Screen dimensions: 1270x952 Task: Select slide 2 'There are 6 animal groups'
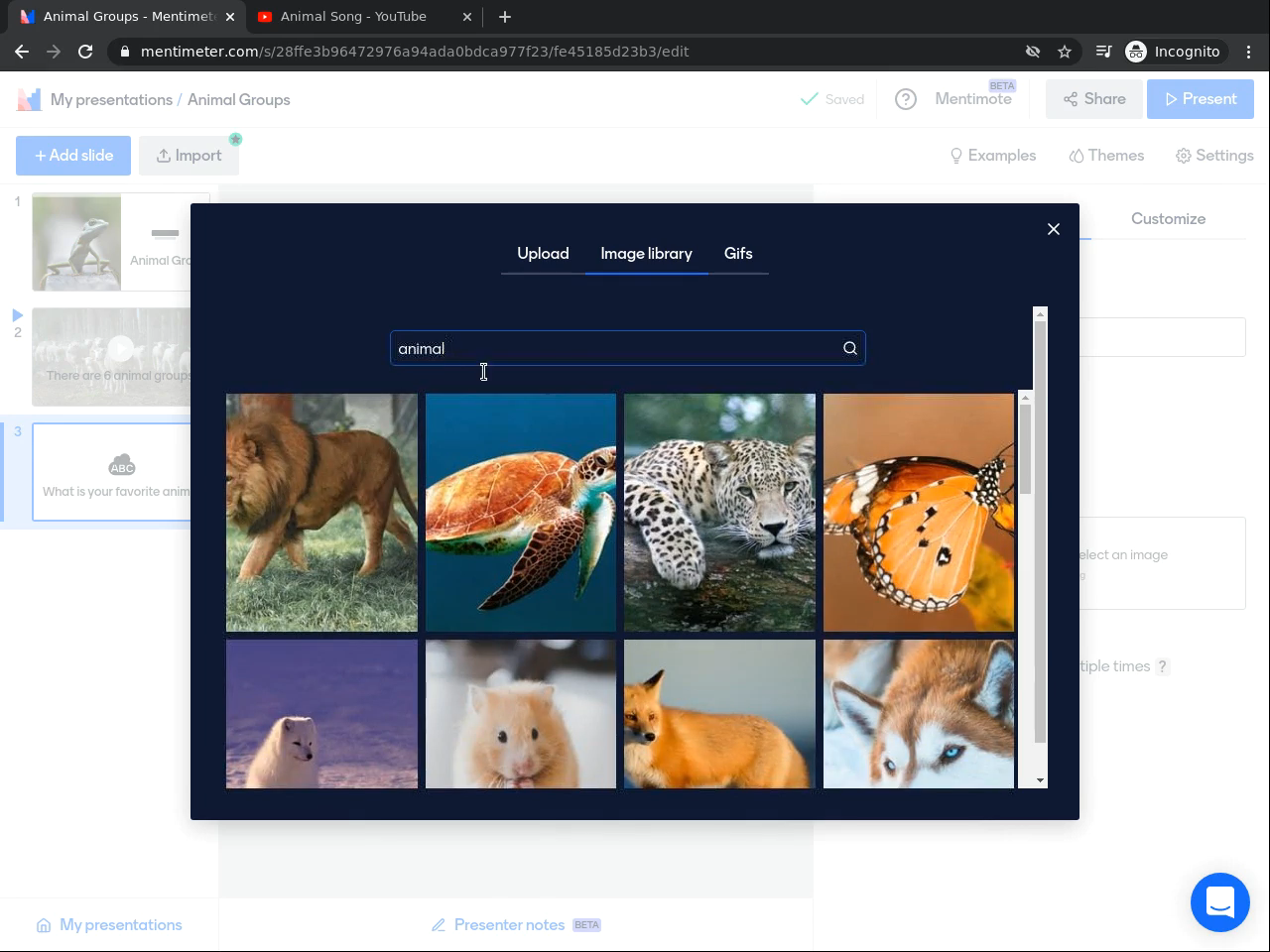[111, 357]
